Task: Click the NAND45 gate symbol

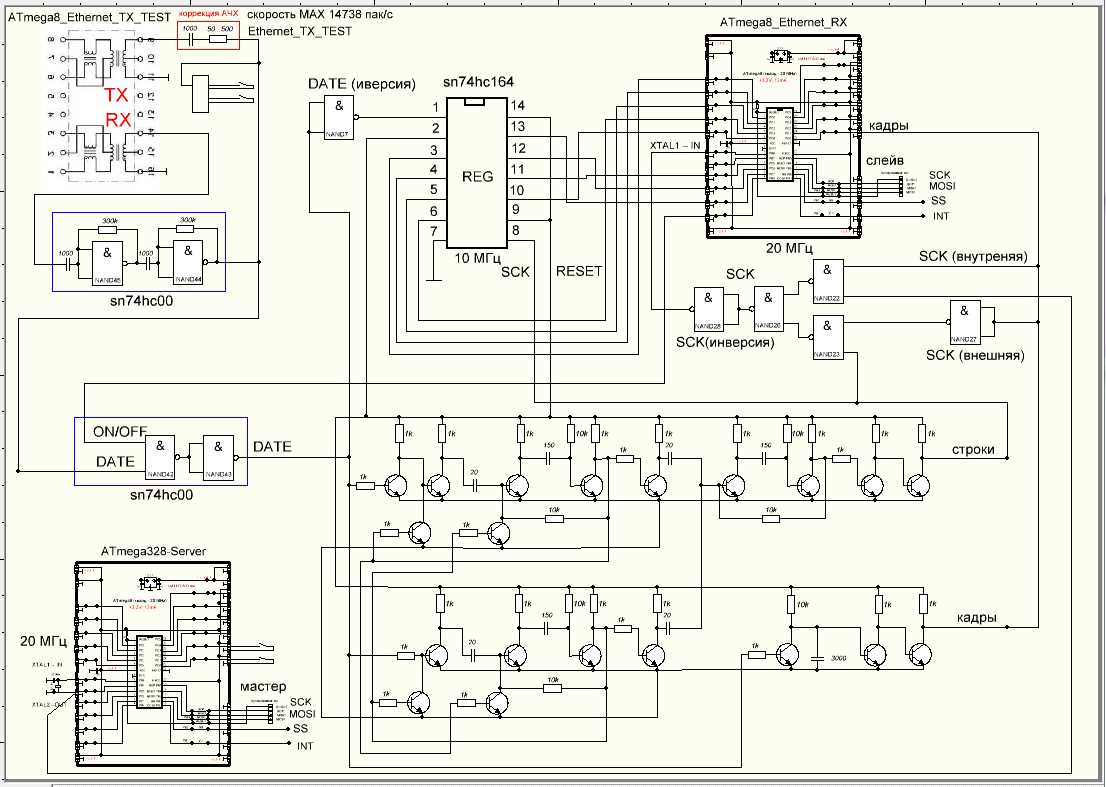Action: point(106,262)
